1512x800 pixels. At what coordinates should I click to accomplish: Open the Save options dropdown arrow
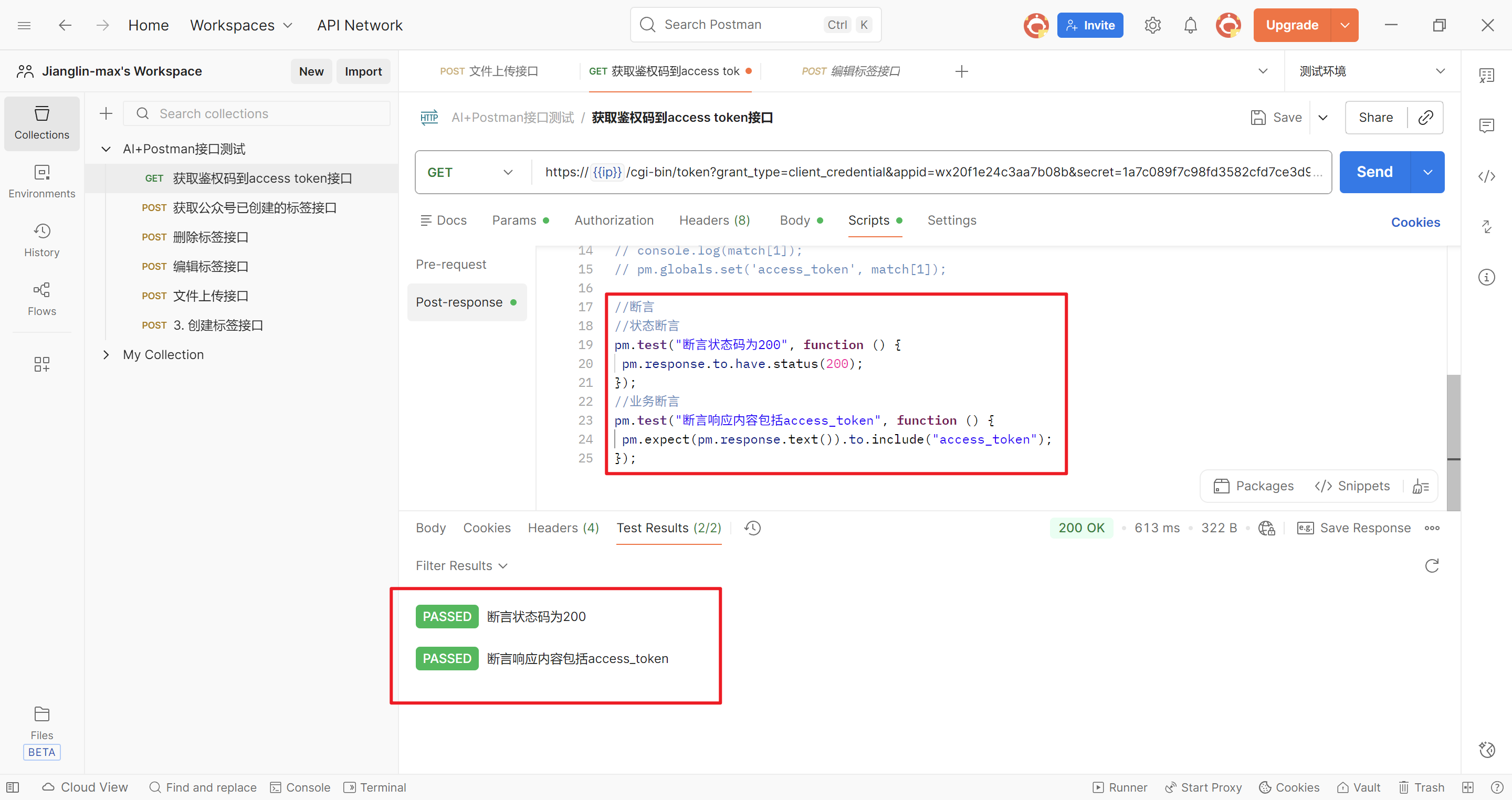(x=1323, y=118)
